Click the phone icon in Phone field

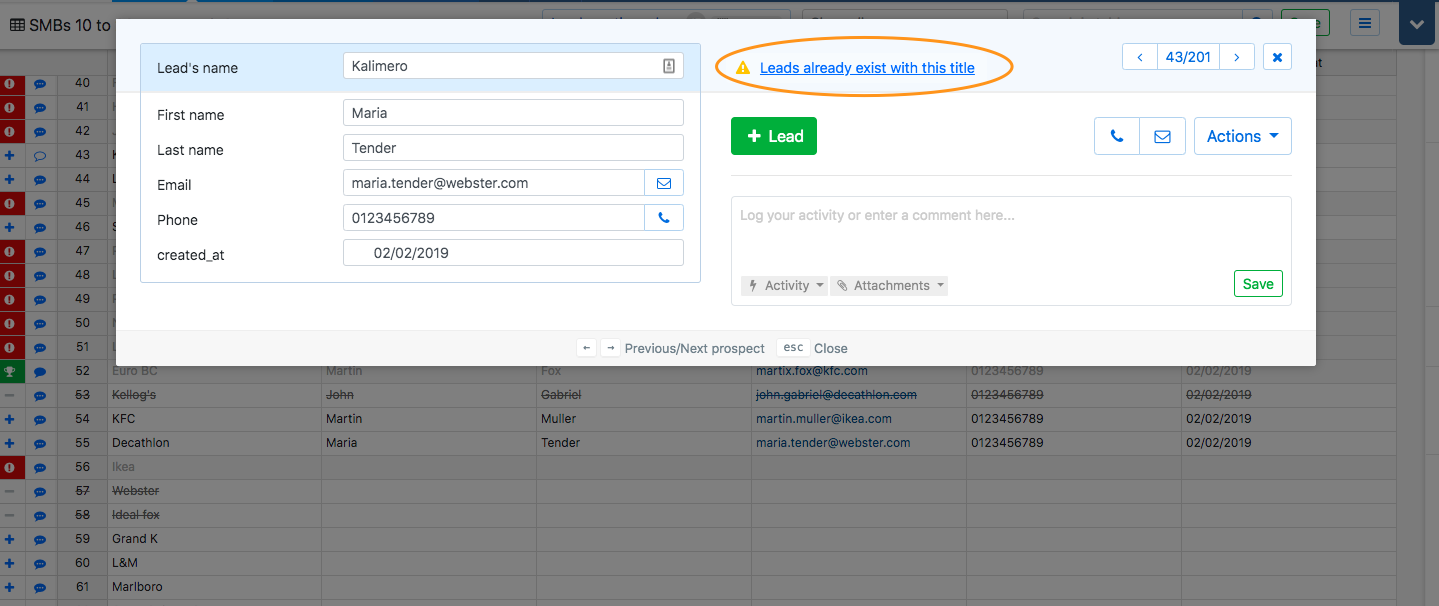pos(664,218)
